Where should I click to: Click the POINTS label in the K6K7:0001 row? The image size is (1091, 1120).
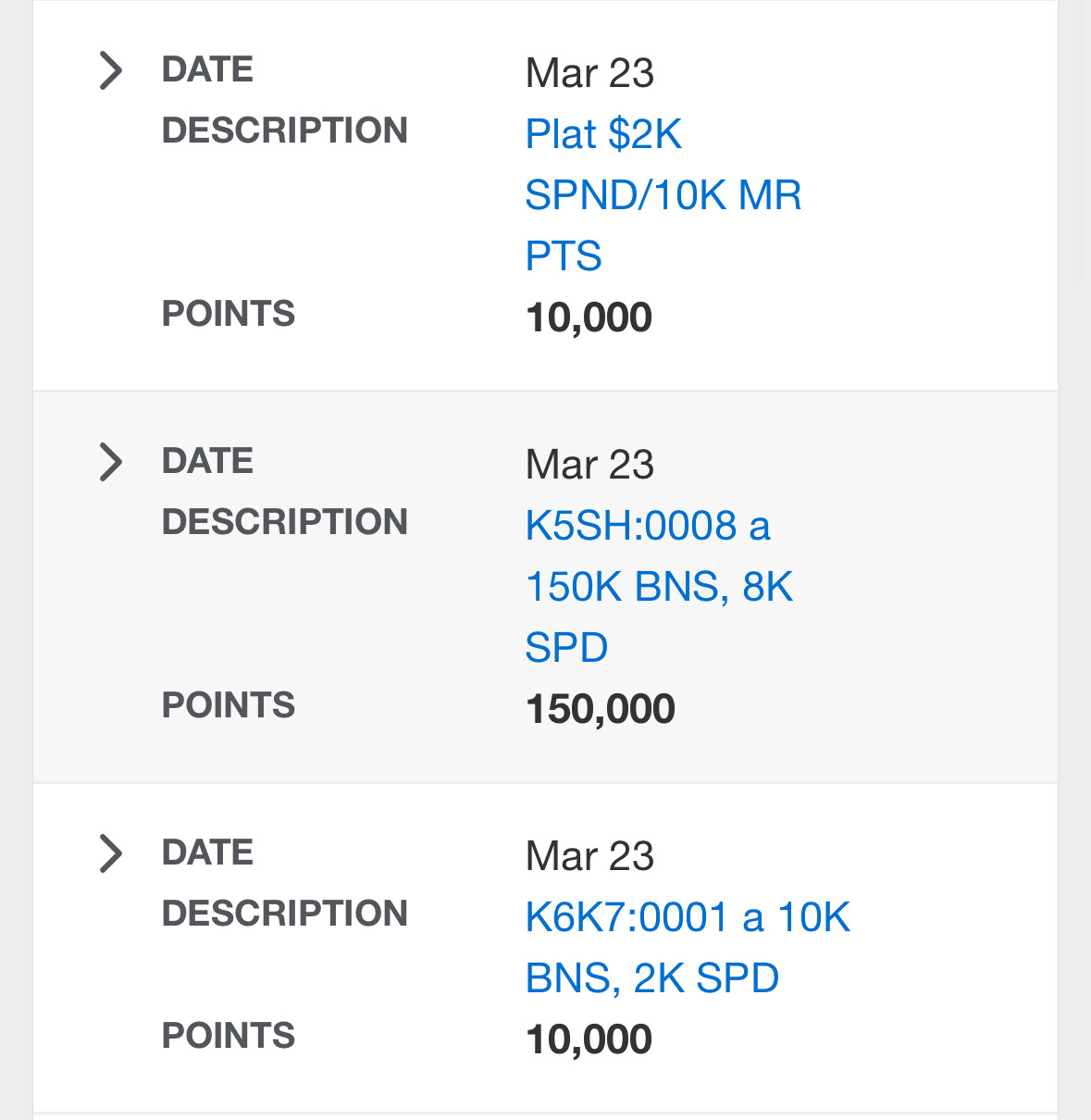pos(229,1036)
